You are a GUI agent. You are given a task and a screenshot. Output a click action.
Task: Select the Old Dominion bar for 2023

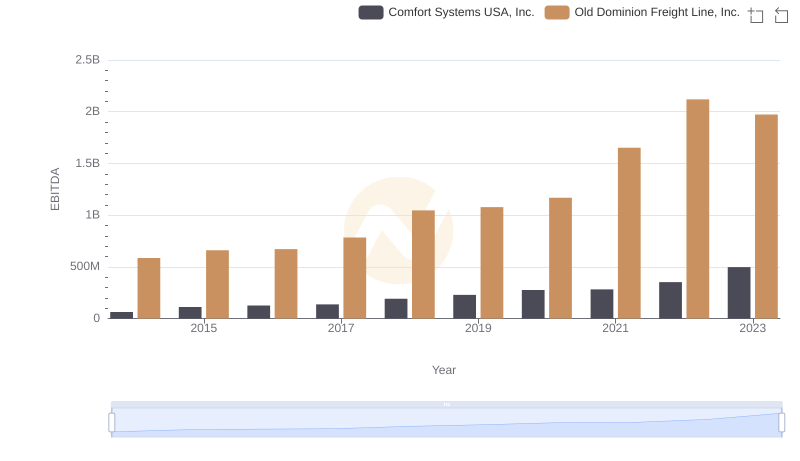click(766, 217)
